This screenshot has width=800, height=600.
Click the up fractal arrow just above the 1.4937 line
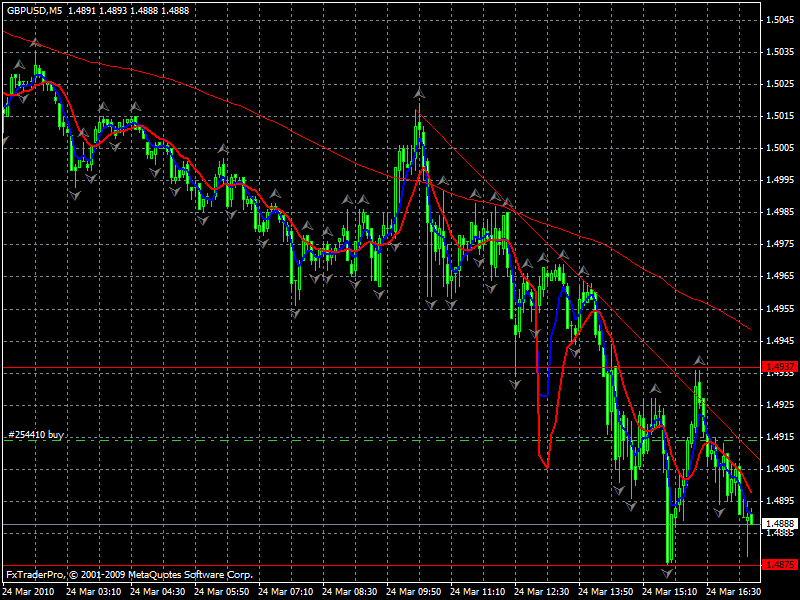tap(699, 360)
